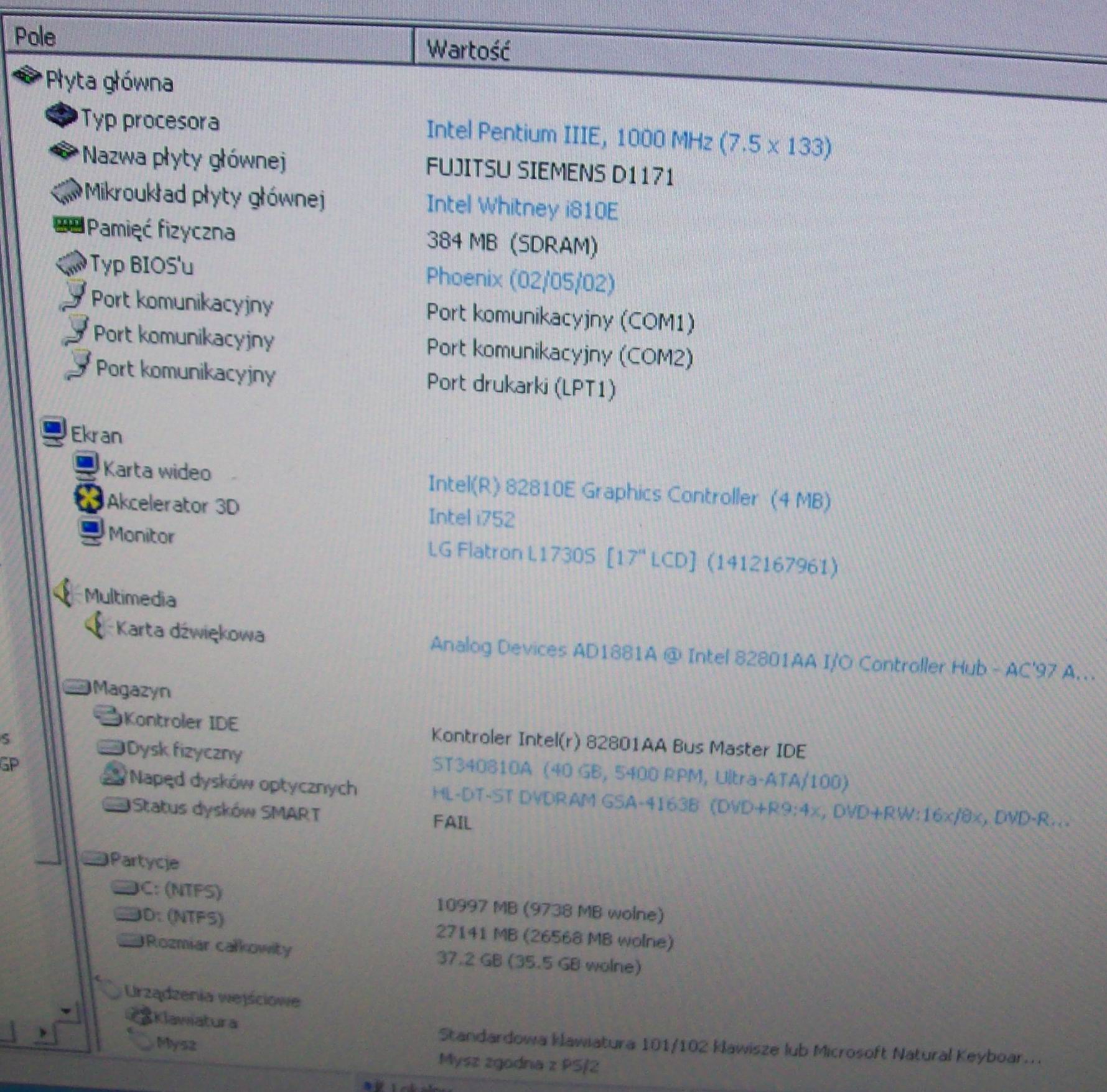Screen dimensions: 1107x1092
Task: Click the Napęd dysków optycznych icon
Action: pos(114,774)
